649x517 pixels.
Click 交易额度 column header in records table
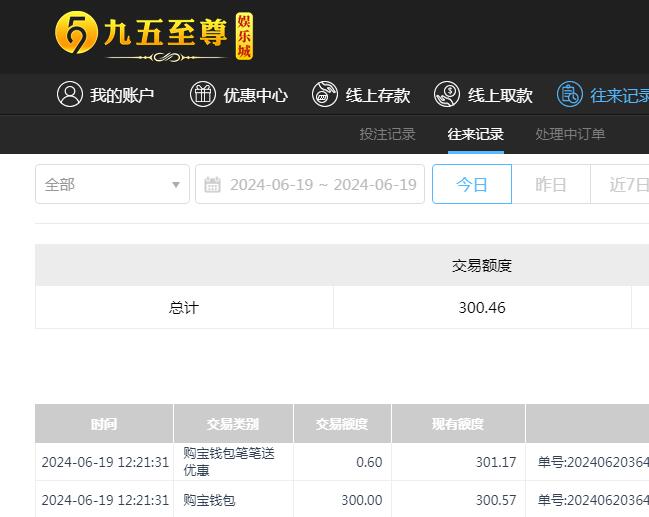tap(342, 423)
